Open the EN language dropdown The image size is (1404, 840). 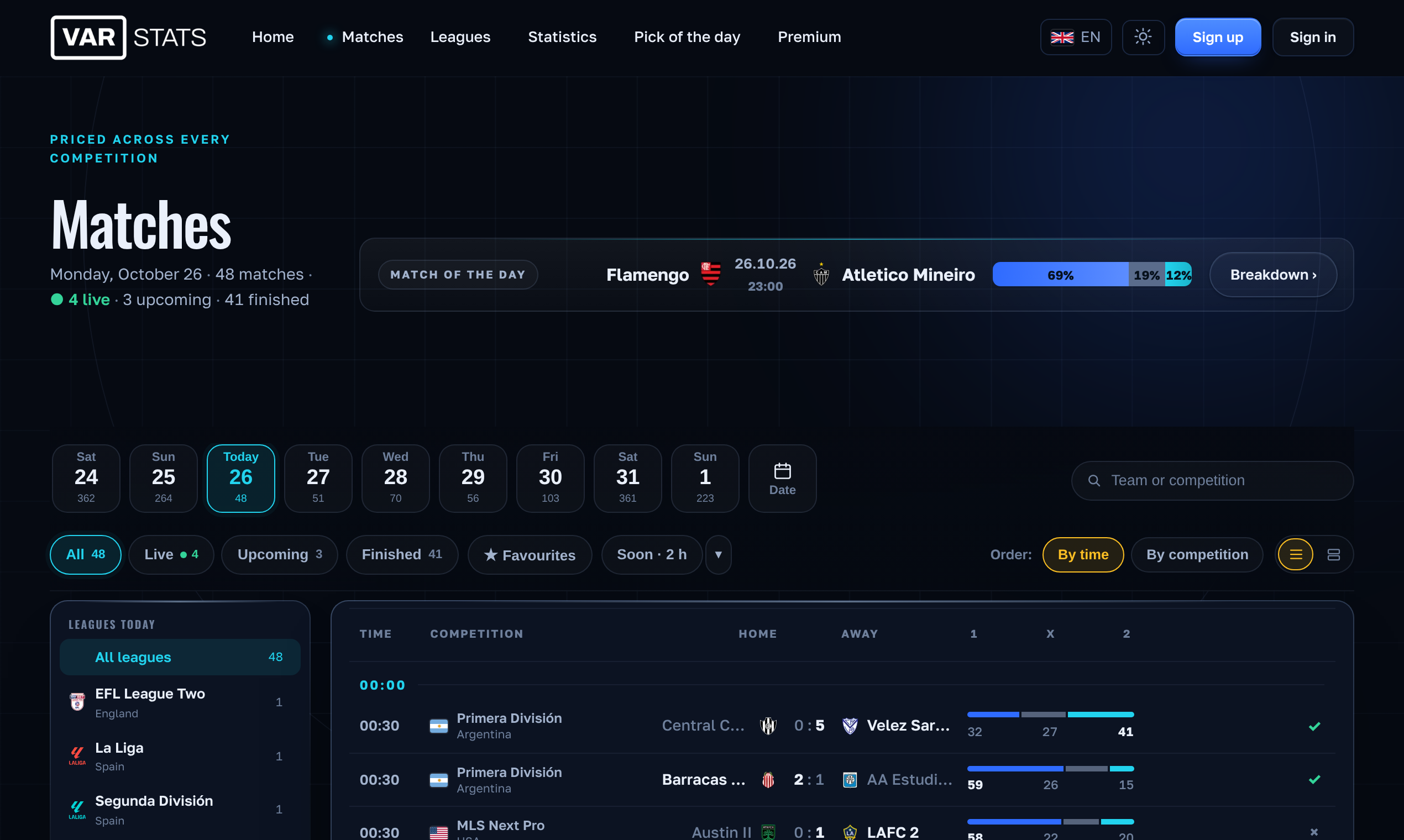pos(1076,38)
